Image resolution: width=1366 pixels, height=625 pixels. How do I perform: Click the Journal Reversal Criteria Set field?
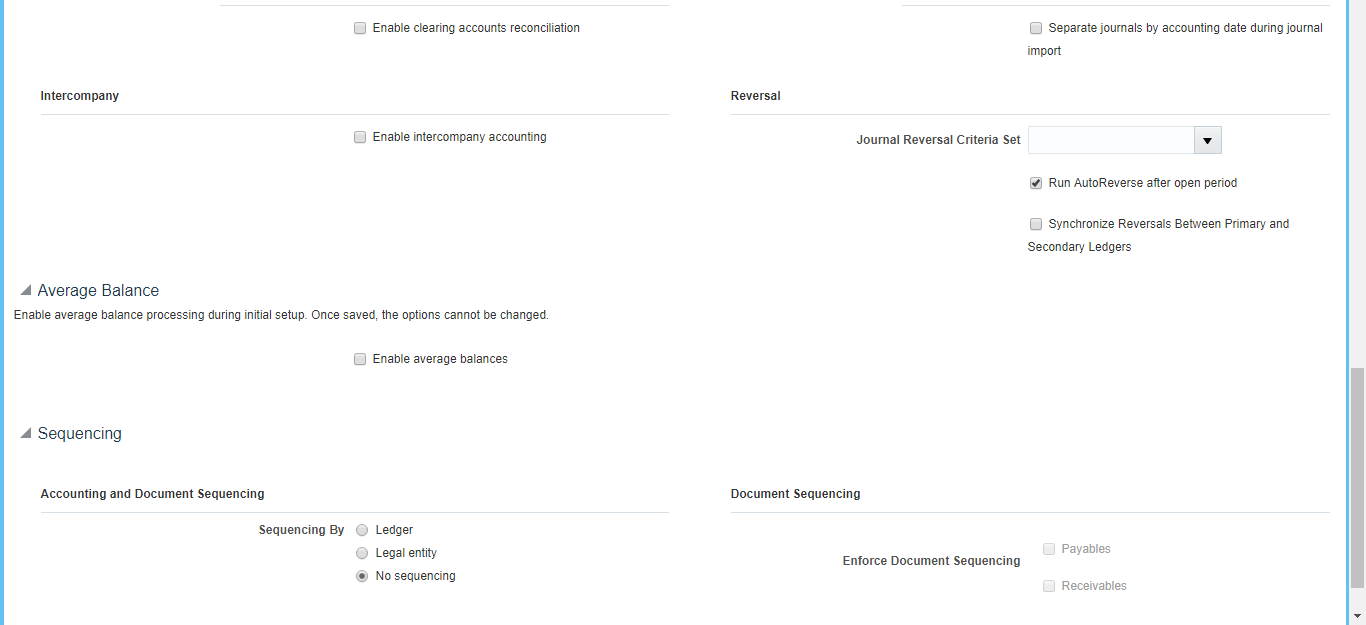[1111, 141]
